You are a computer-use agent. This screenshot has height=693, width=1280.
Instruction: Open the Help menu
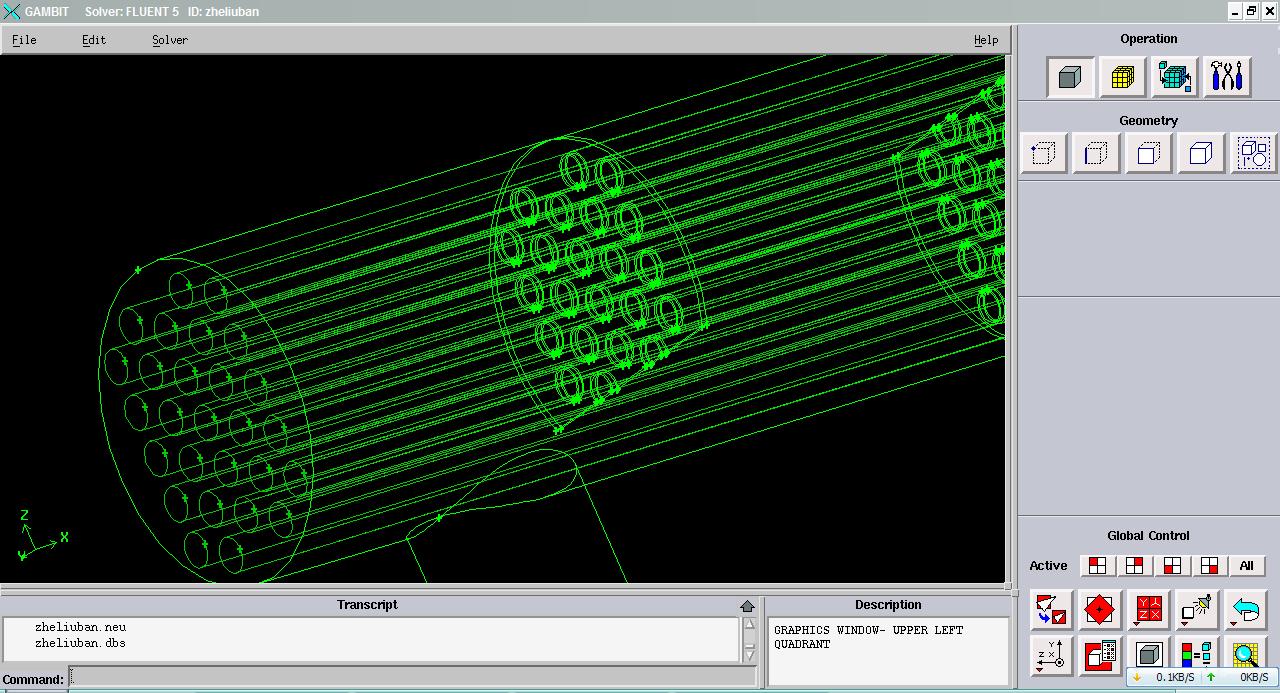coord(986,40)
